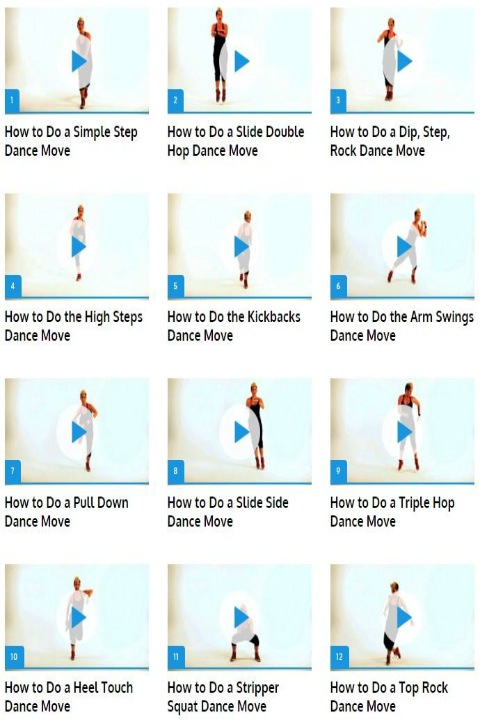The width and height of the screenshot is (480, 720).
Task: Play the Top Rock dance video
Action: tap(402, 618)
